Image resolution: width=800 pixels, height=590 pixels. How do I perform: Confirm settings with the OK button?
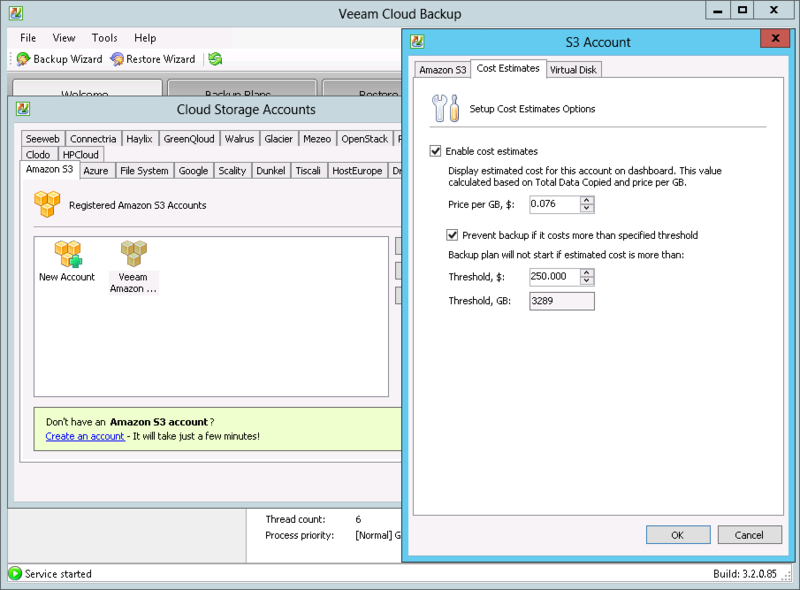(x=678, y=534)
